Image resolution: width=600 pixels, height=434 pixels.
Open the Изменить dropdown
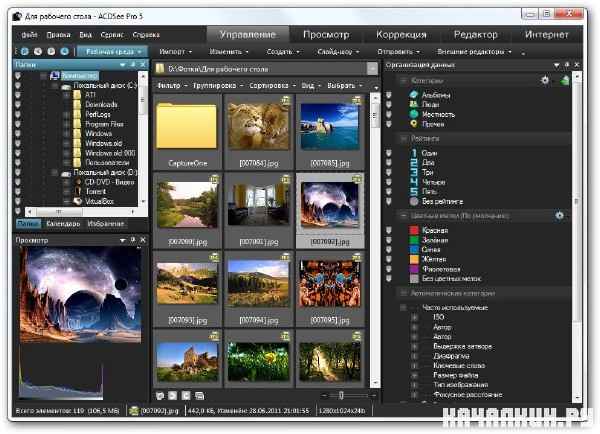click(229, 51)
